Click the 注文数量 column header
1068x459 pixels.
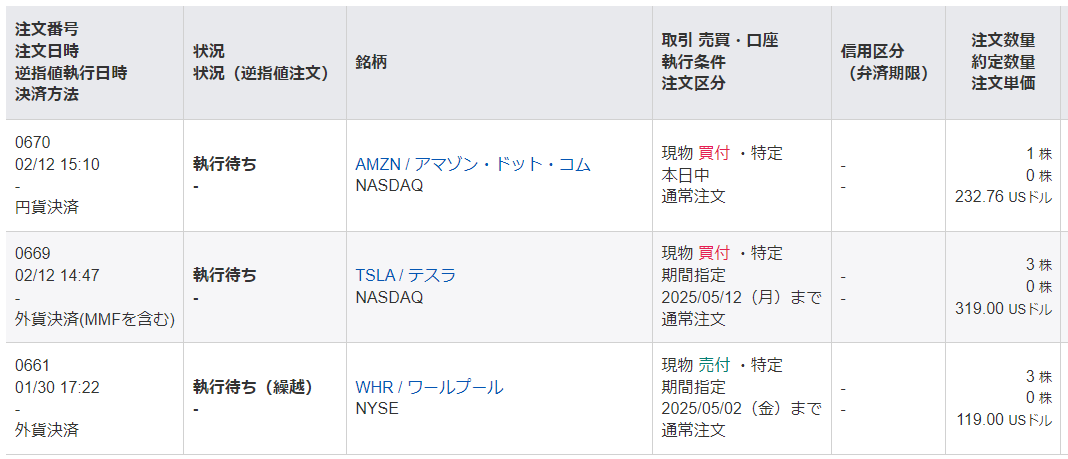[1003, 40]
